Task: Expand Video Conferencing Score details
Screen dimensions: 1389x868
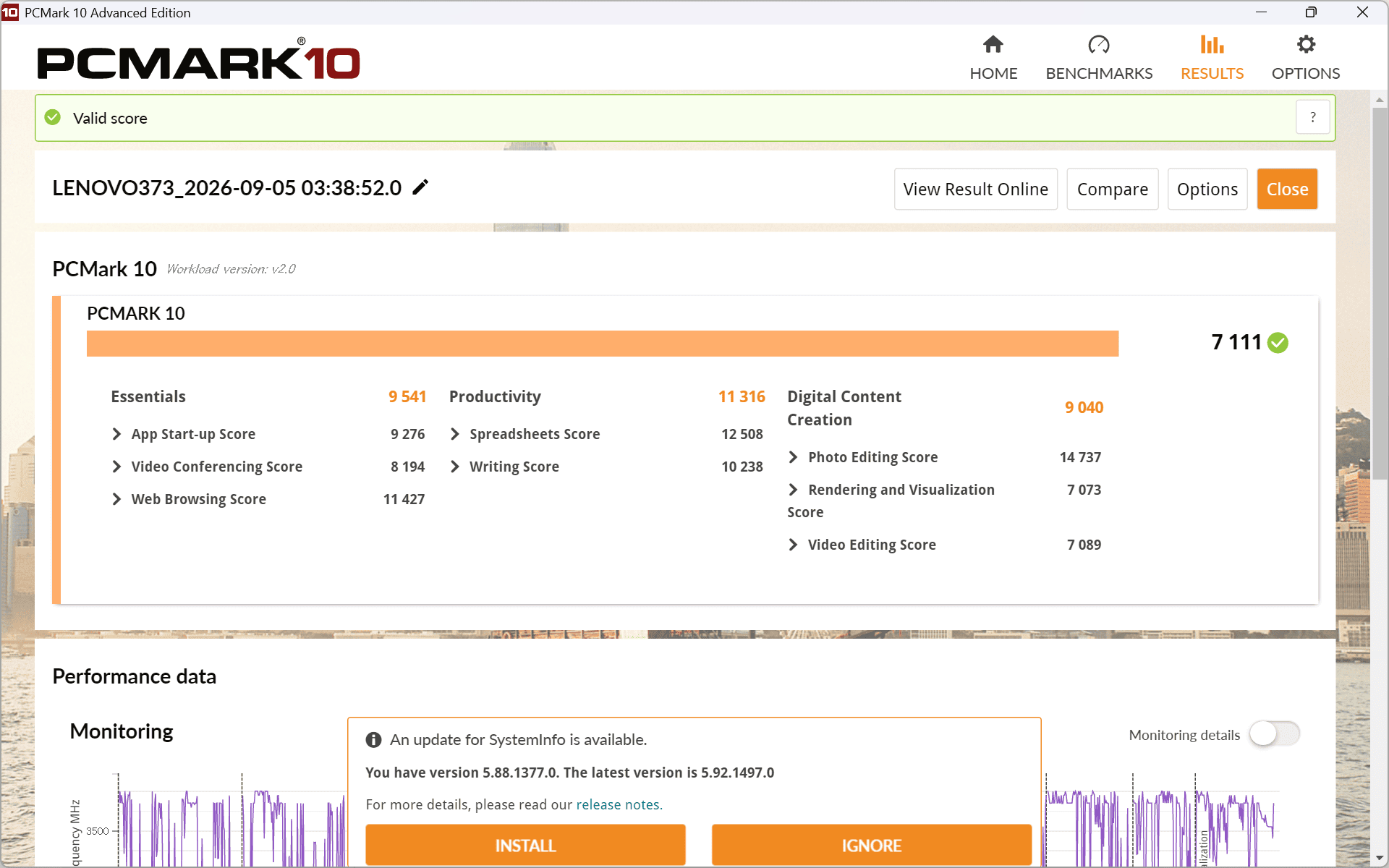Action: [x=116, y=467]
